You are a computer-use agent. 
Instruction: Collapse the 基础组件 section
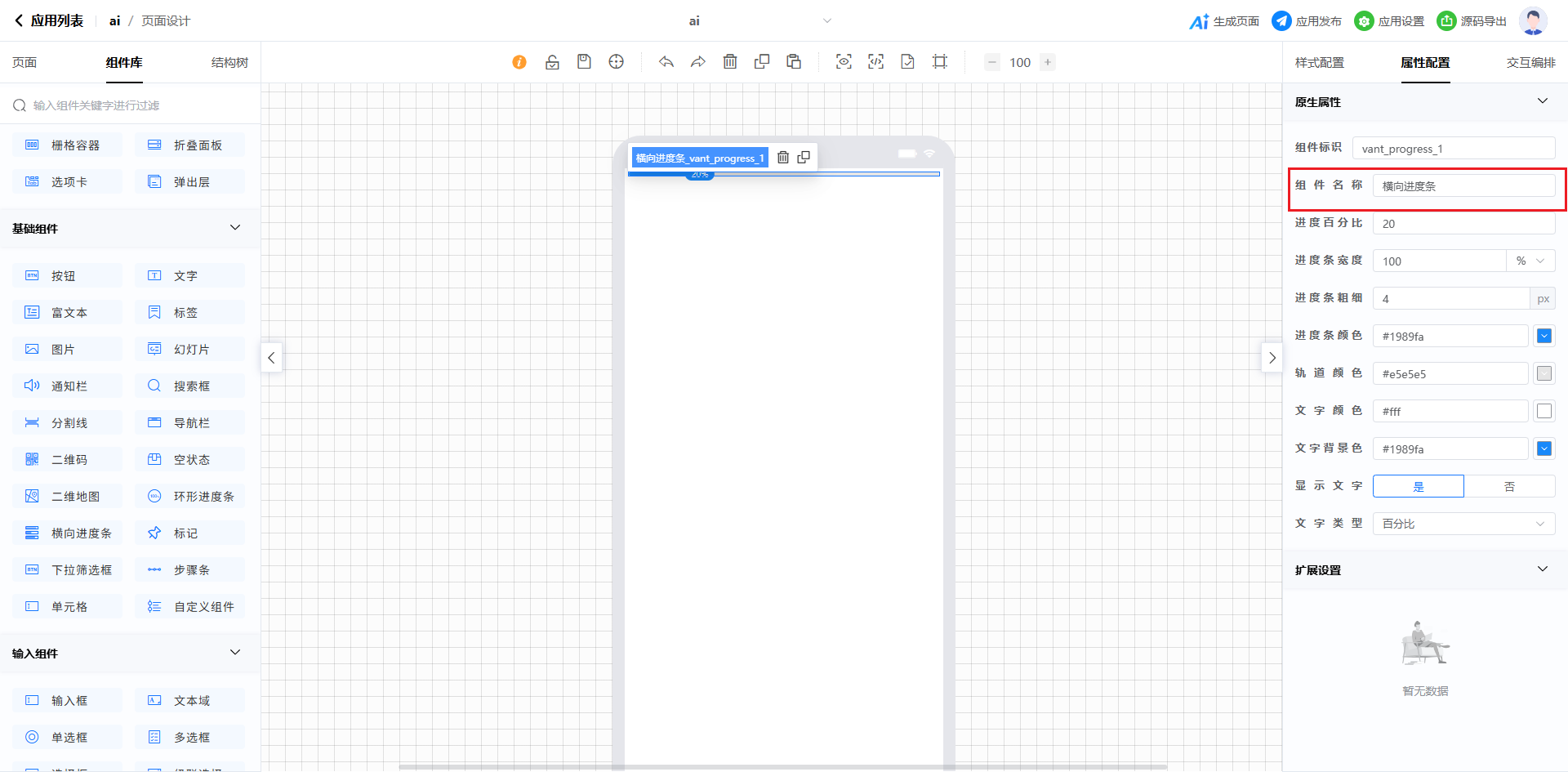(x=235, y=228)
